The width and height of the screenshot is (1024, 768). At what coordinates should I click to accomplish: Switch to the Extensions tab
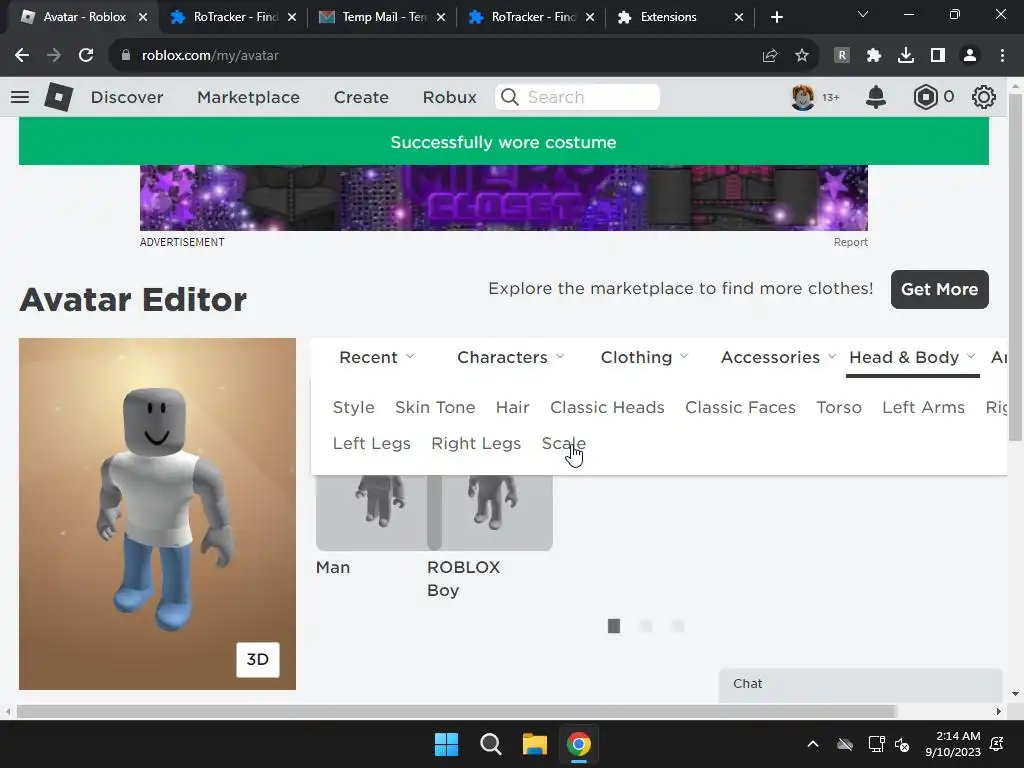(x=679, y=17)
